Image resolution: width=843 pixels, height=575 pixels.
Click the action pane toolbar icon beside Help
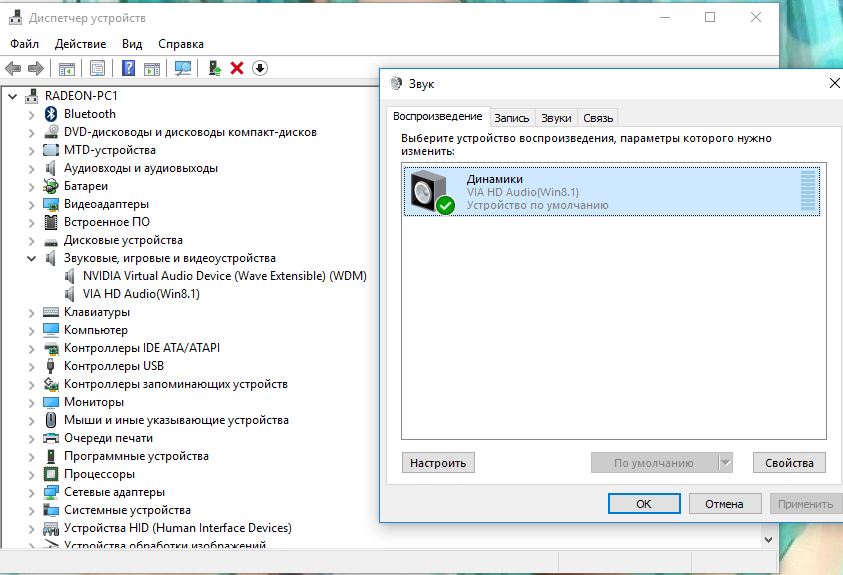click(x=152, y=68)
